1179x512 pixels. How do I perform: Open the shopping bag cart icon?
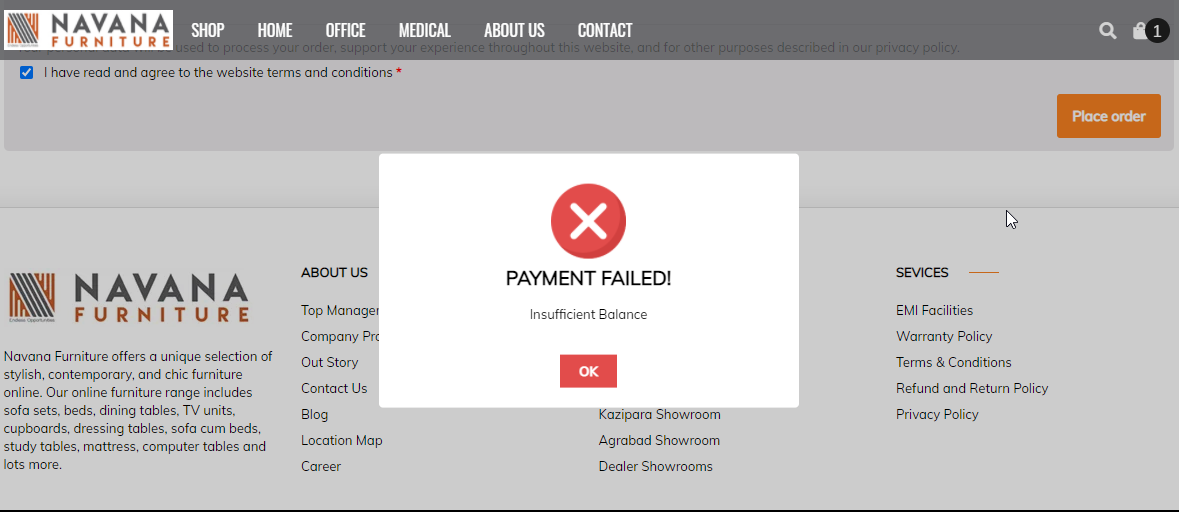coord(1140,31)
